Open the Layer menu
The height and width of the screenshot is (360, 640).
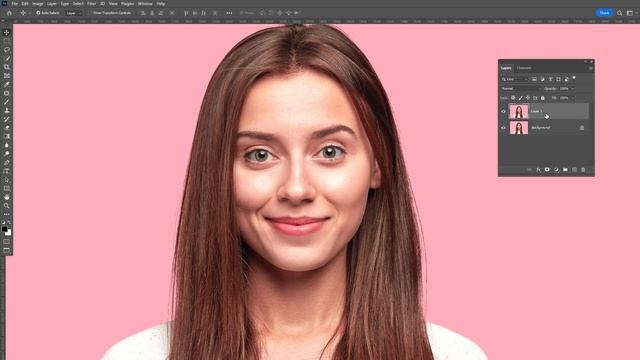52,4
